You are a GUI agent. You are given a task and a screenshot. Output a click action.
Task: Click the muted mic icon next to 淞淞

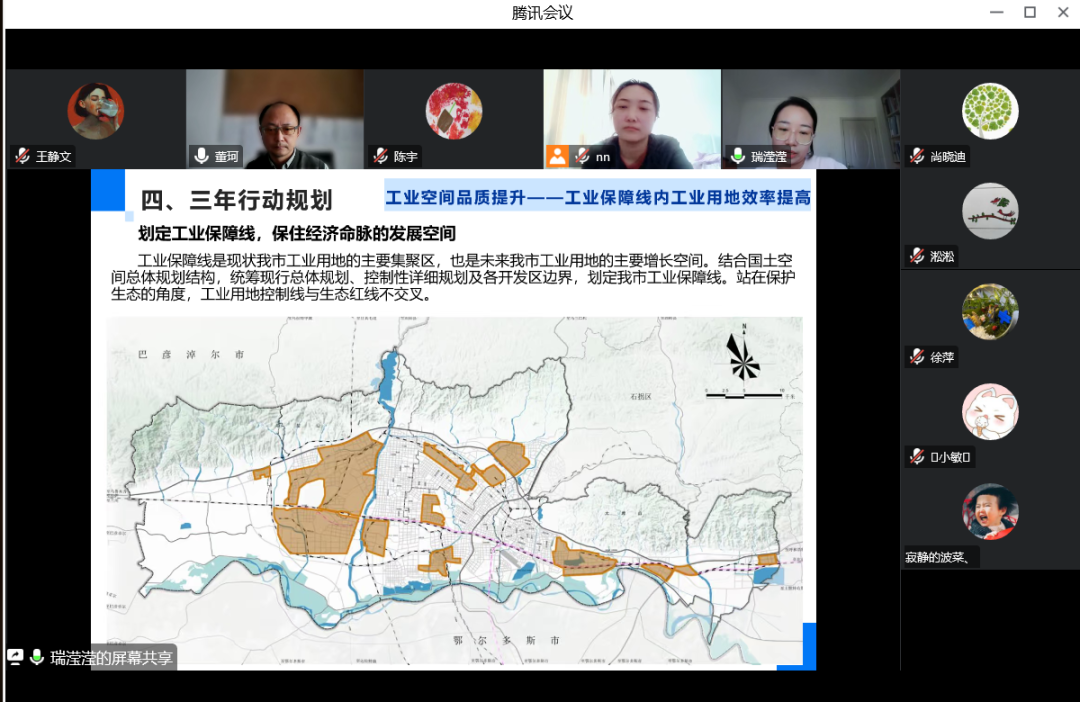[x=917, y=256]
